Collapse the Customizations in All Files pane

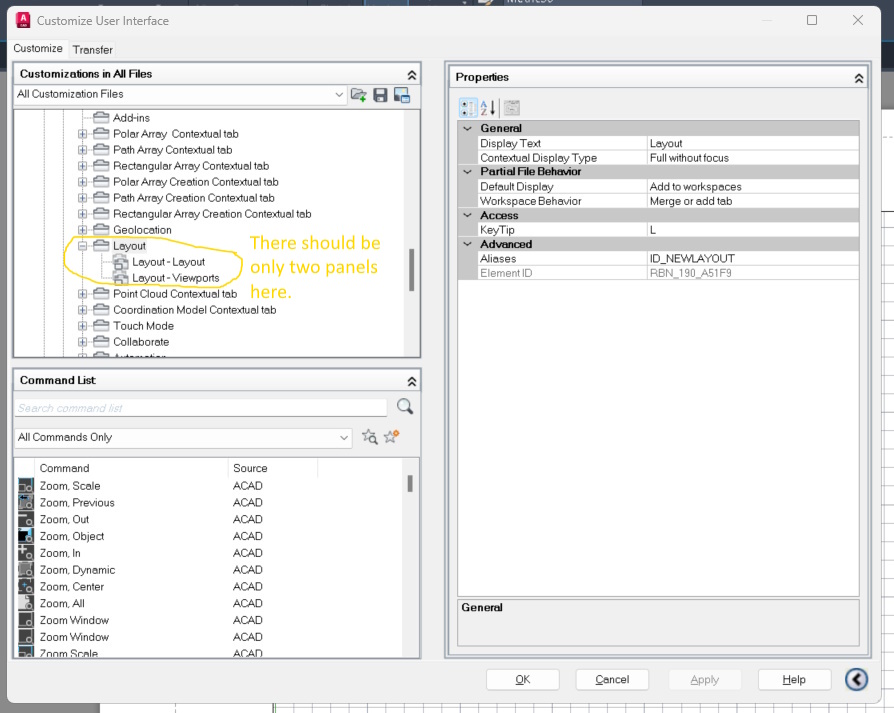(411, 74)
